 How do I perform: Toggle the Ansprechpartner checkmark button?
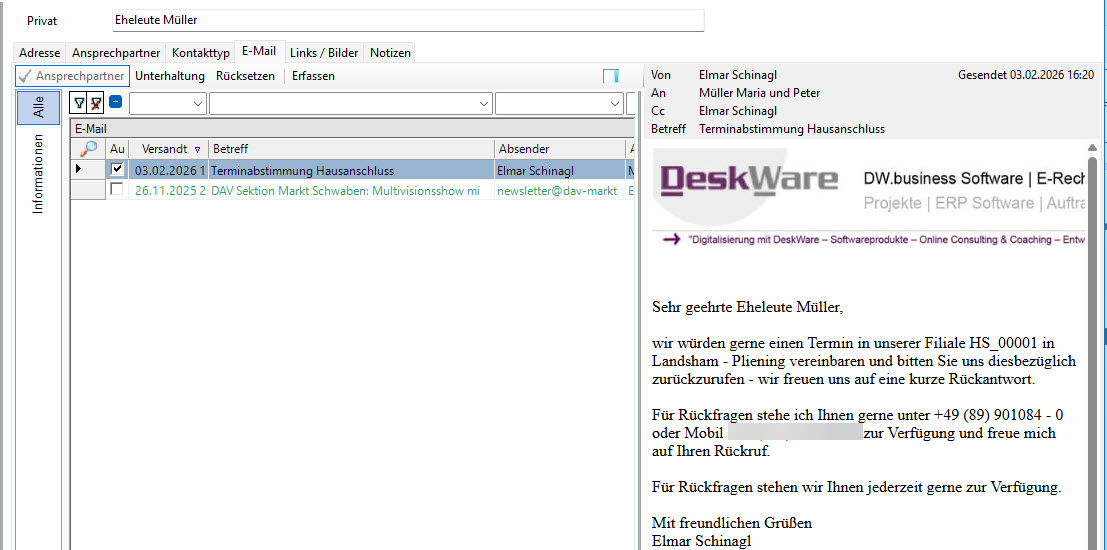(x=72, y=76)
